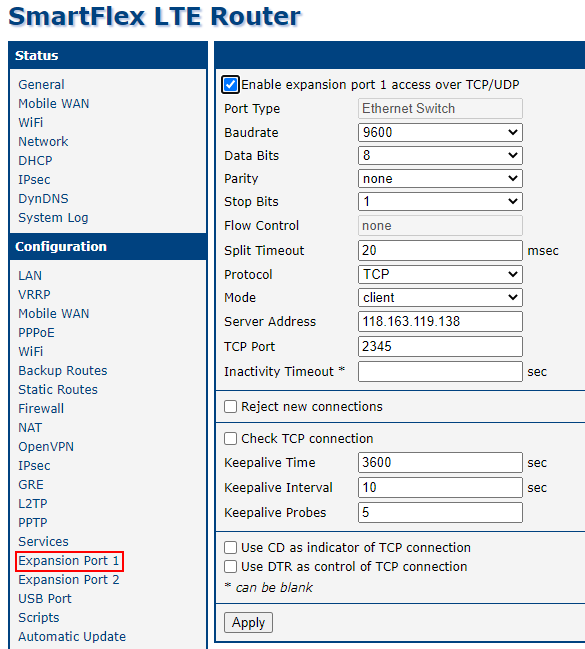Screen dimensions: 585x649
Task: Click the disabled Flow Control field
Action: tap(440, 226)
